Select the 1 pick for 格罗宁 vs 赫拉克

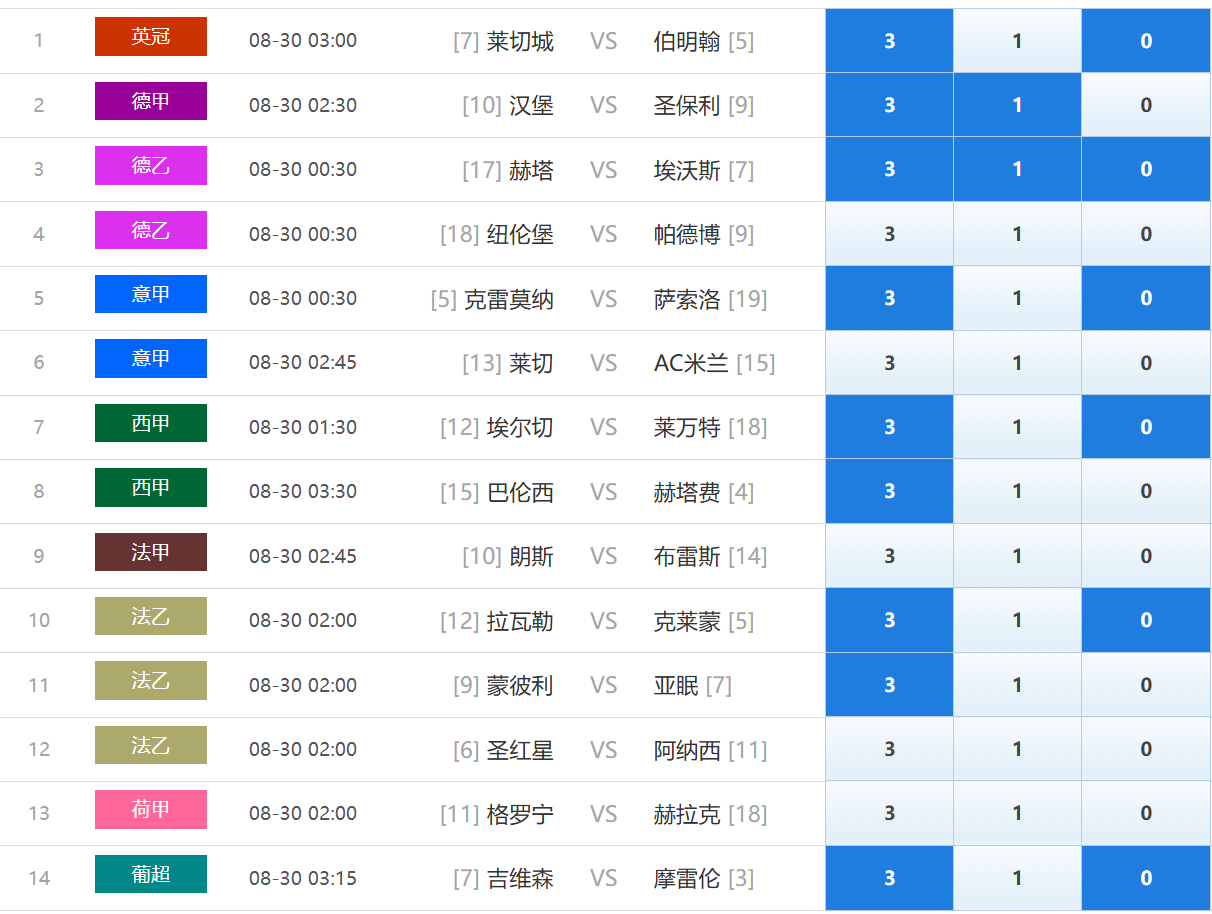[1017, 813]
